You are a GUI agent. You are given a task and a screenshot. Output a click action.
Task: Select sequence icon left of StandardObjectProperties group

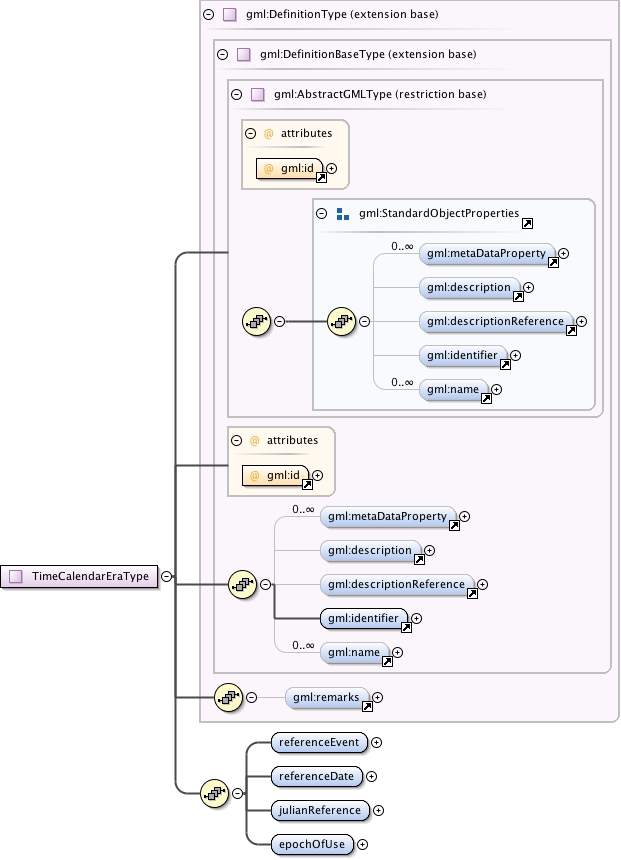(256, 321)
